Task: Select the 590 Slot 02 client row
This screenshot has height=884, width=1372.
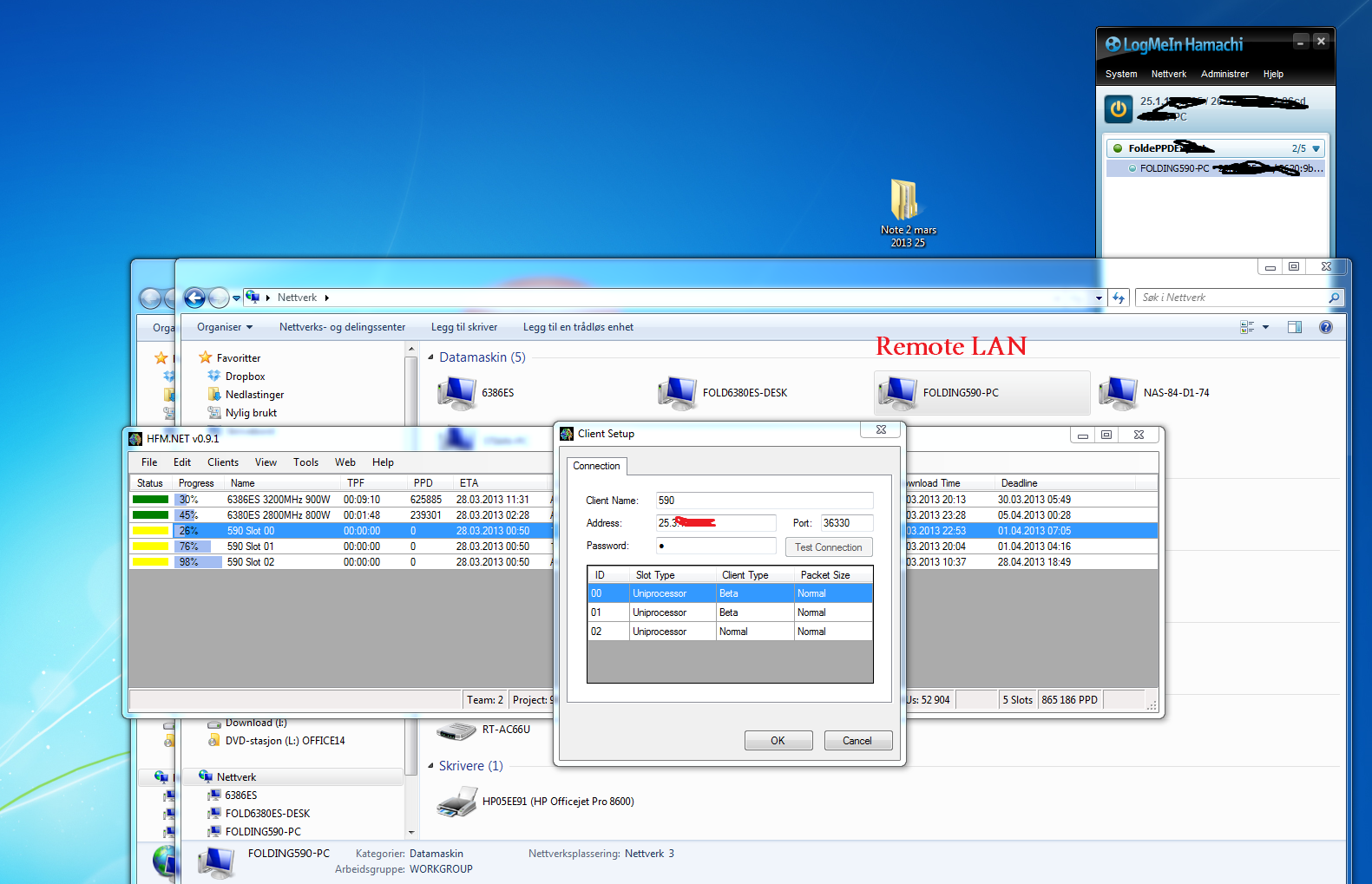Action: [341, 562]
